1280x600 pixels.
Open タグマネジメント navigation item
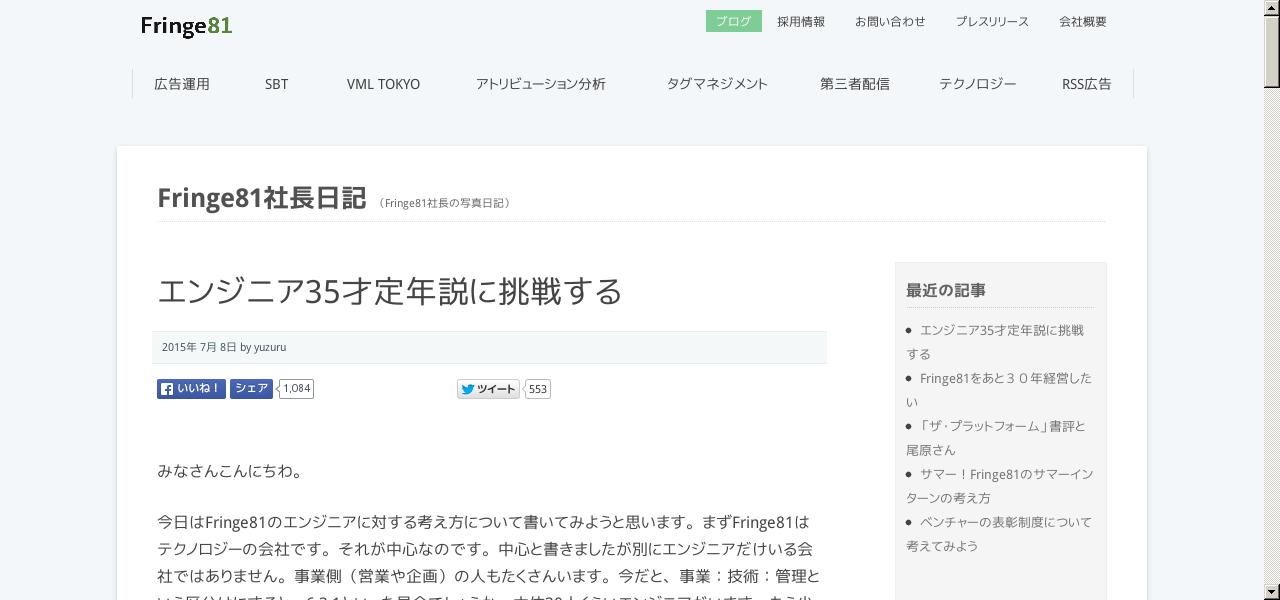[x=717, y=84]
